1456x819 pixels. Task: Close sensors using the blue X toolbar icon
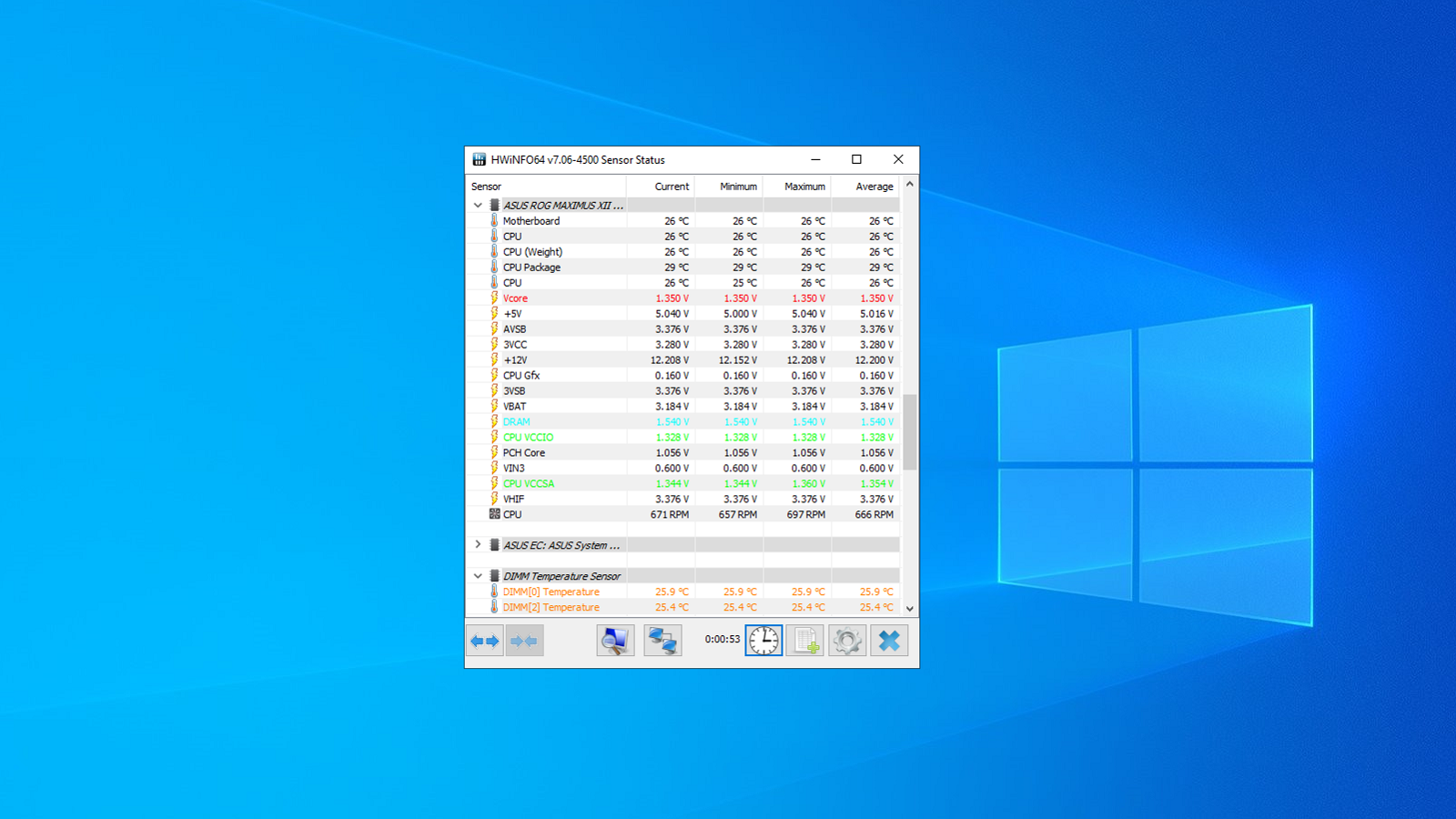[x=889, y=641]
